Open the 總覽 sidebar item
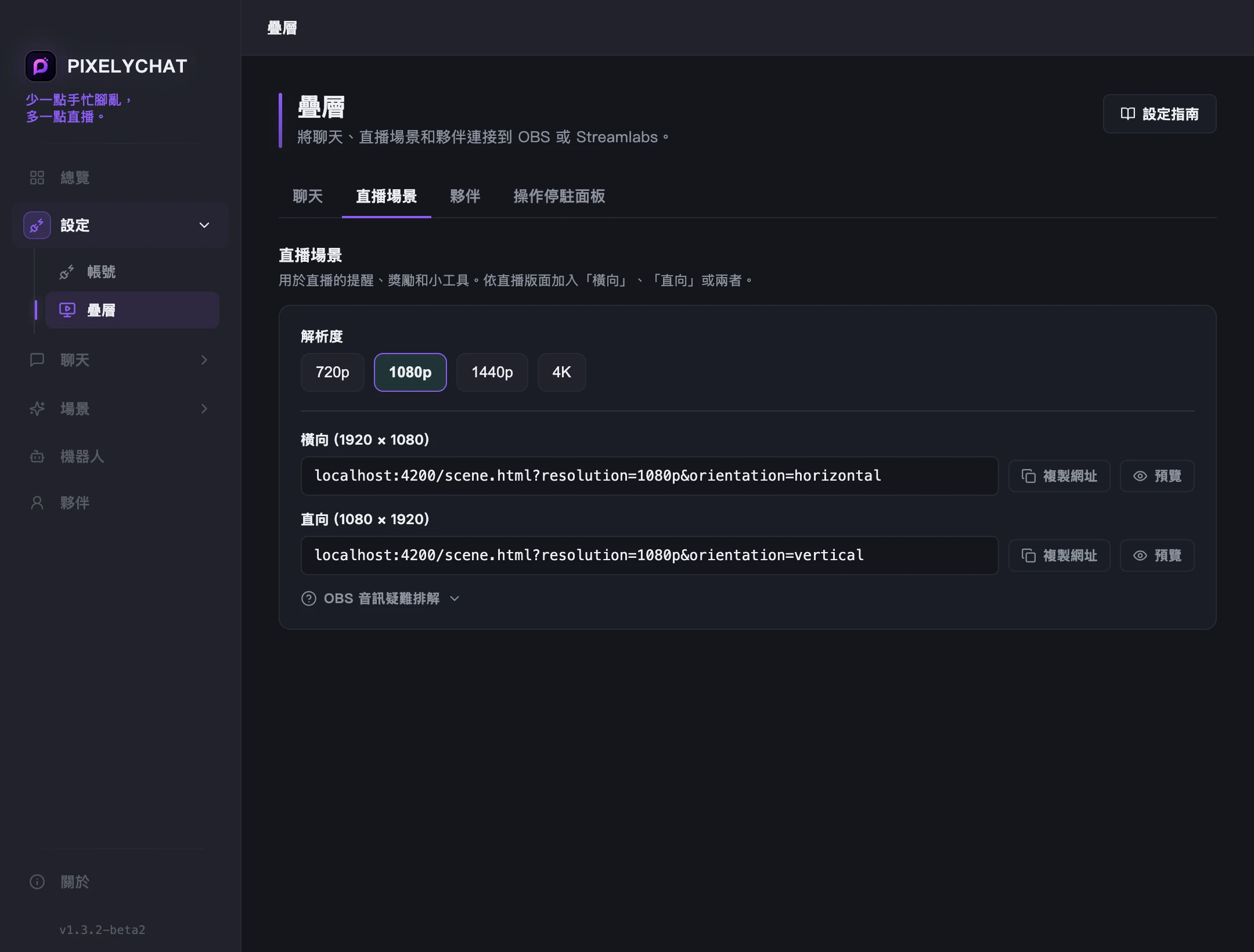 (120, 178)
